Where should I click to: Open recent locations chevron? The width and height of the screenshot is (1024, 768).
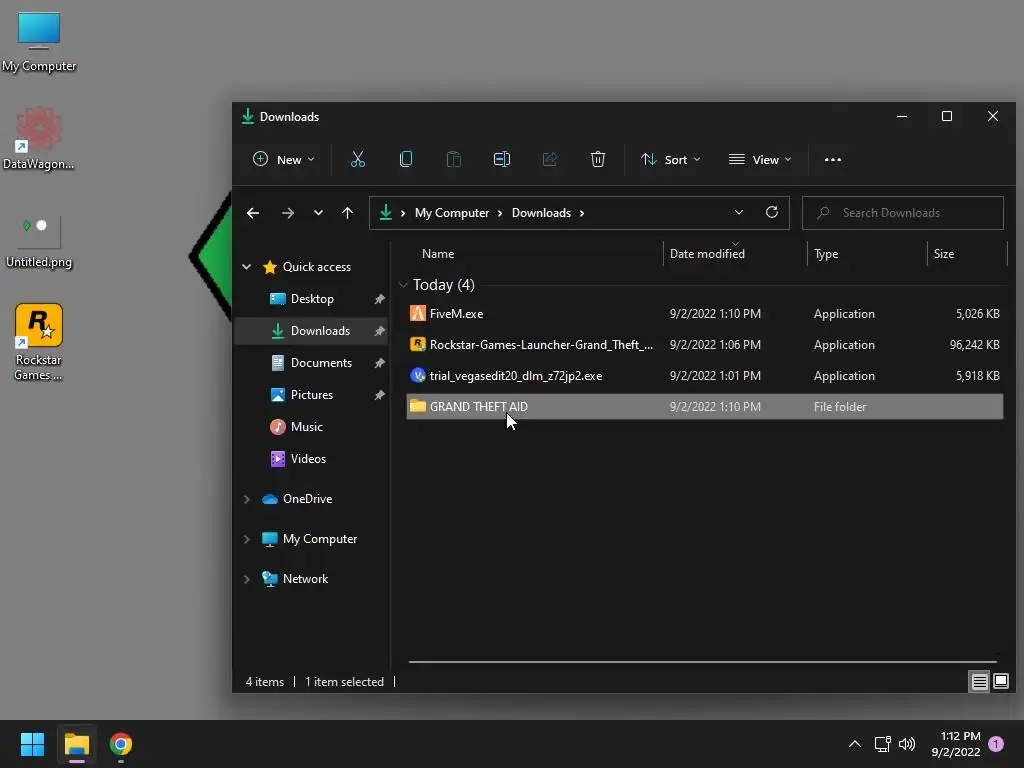(x=318, y=213)
